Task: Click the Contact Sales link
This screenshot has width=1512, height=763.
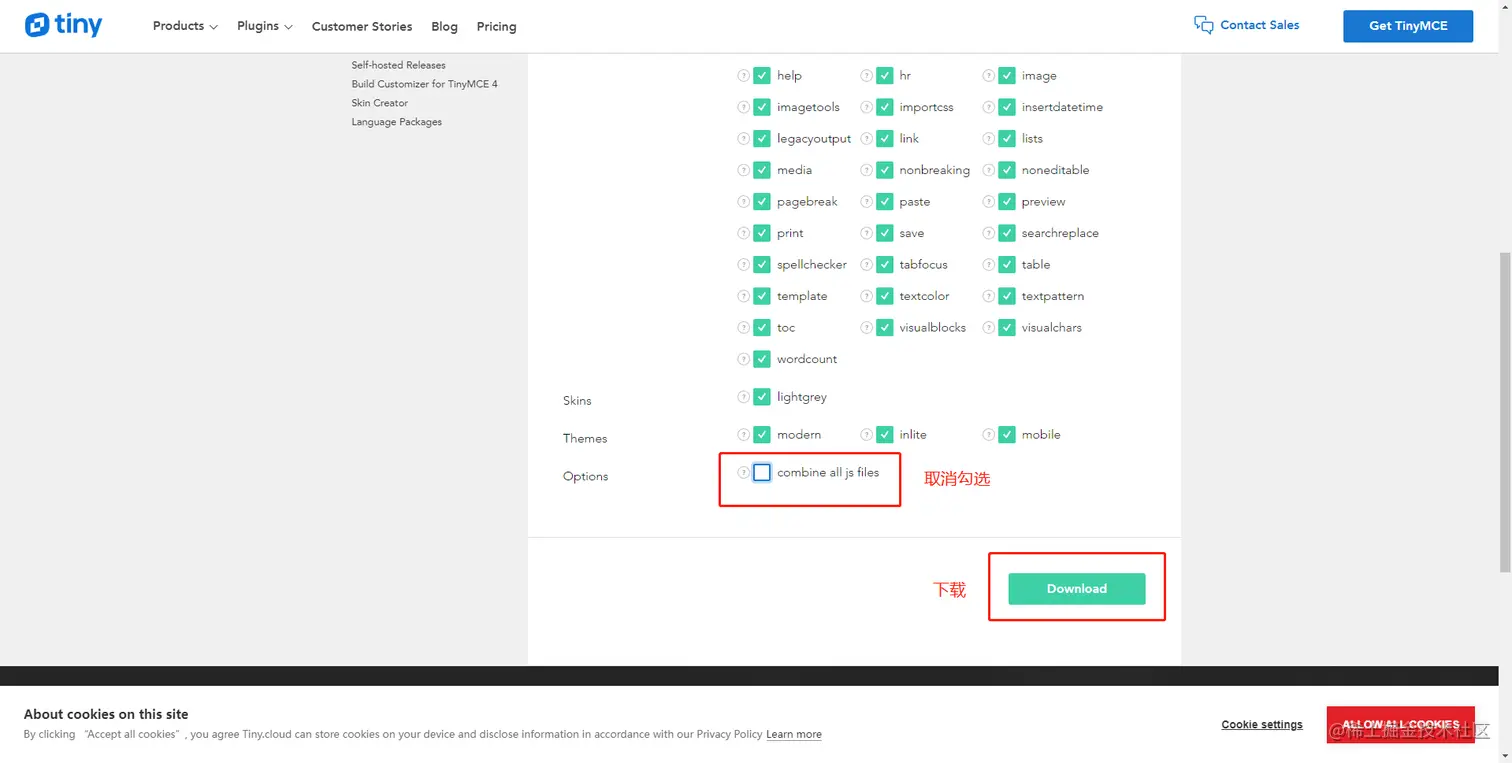Action: pos(1260,25)
